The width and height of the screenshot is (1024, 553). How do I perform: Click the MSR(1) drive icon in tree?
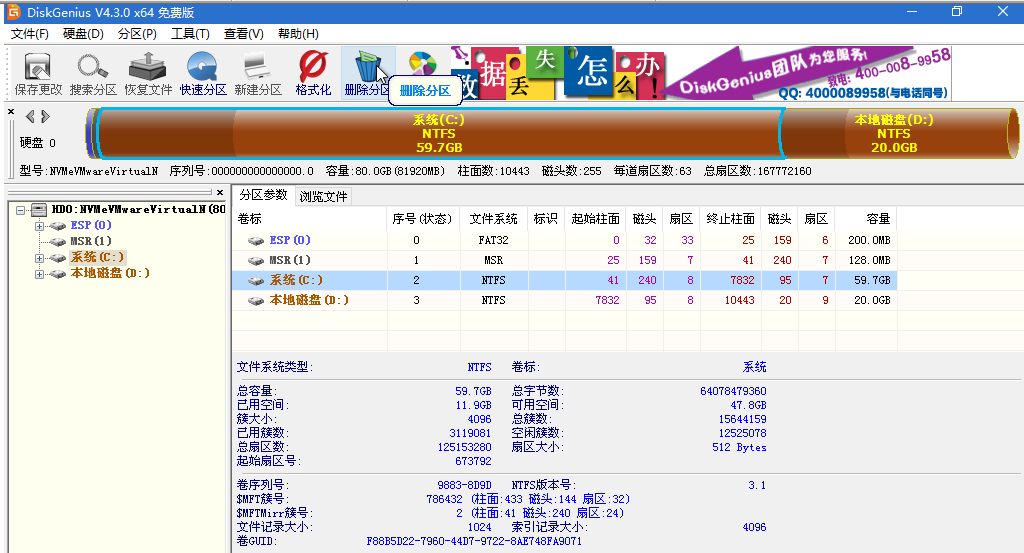point(58,242)
